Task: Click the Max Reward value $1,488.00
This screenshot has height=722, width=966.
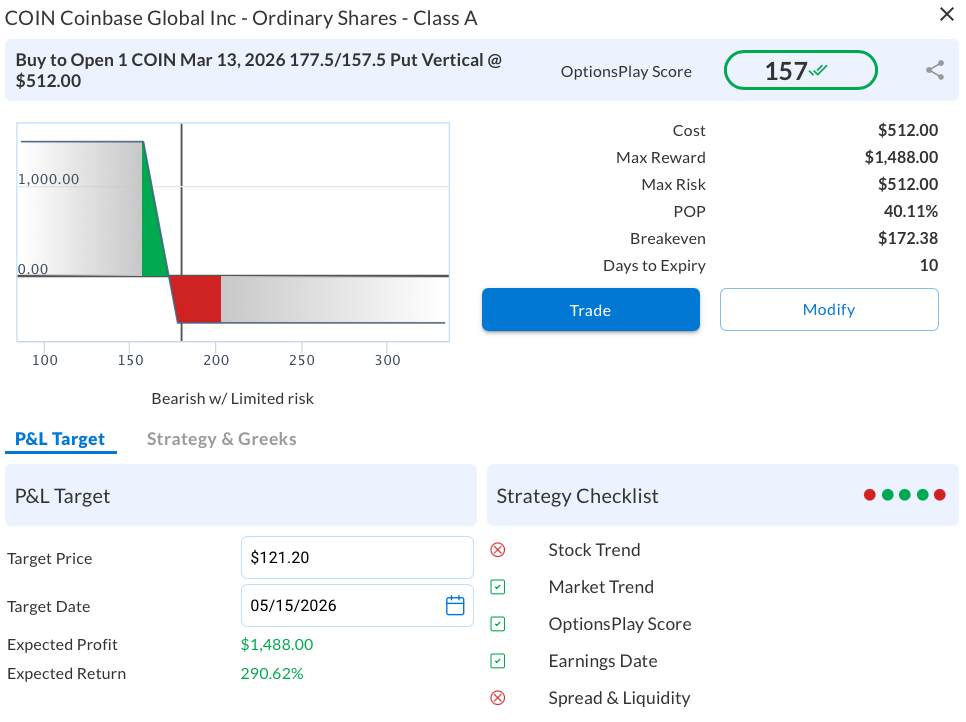Action: tap(901, 158)
